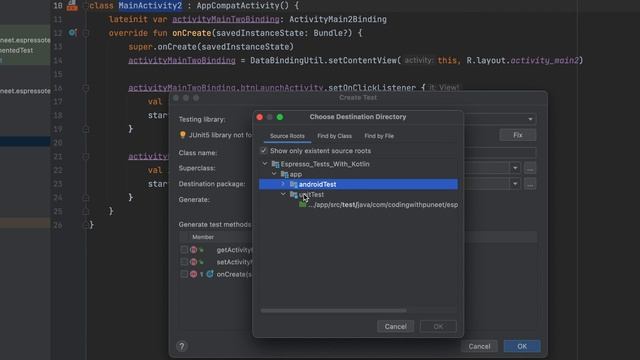Check the onCreate member checkbox
This screenshot has height=360, width=640.
(x=184, y=274)
